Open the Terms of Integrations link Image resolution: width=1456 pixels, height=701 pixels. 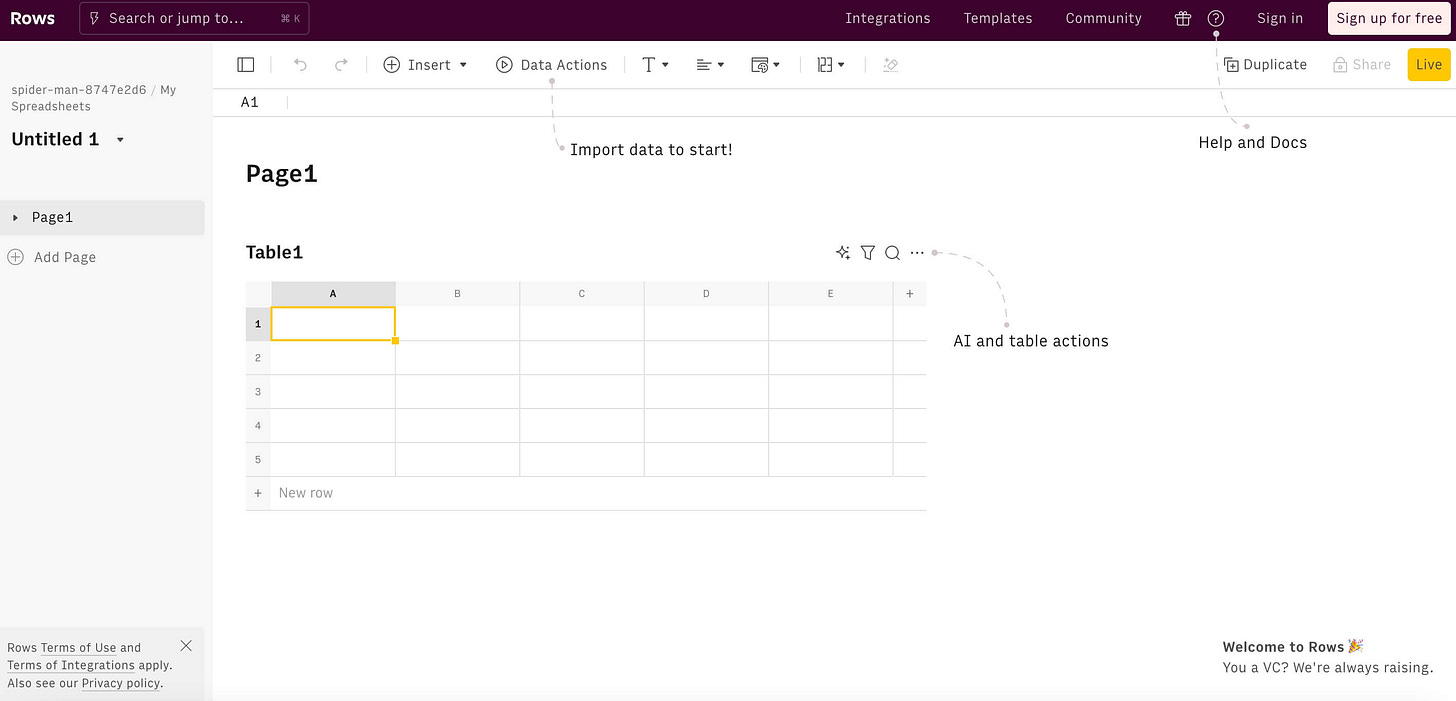[x=71, y=666]
